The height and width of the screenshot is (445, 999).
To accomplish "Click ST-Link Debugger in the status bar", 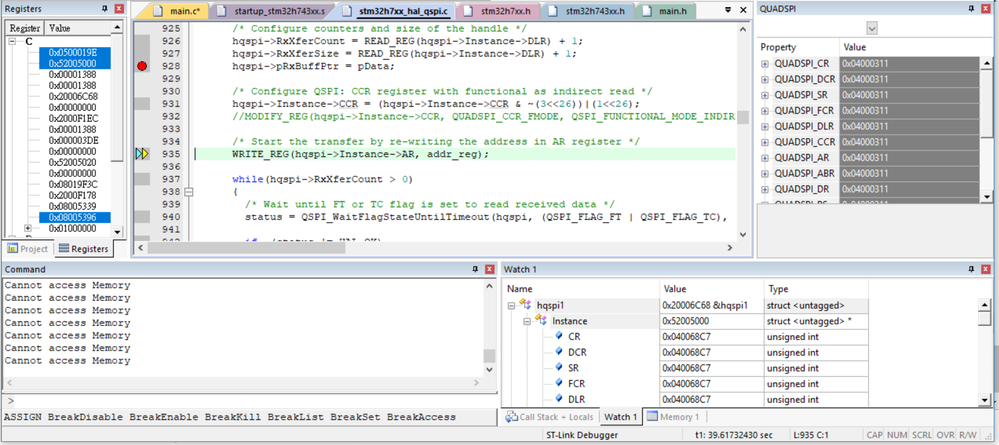I will point(582,435).
